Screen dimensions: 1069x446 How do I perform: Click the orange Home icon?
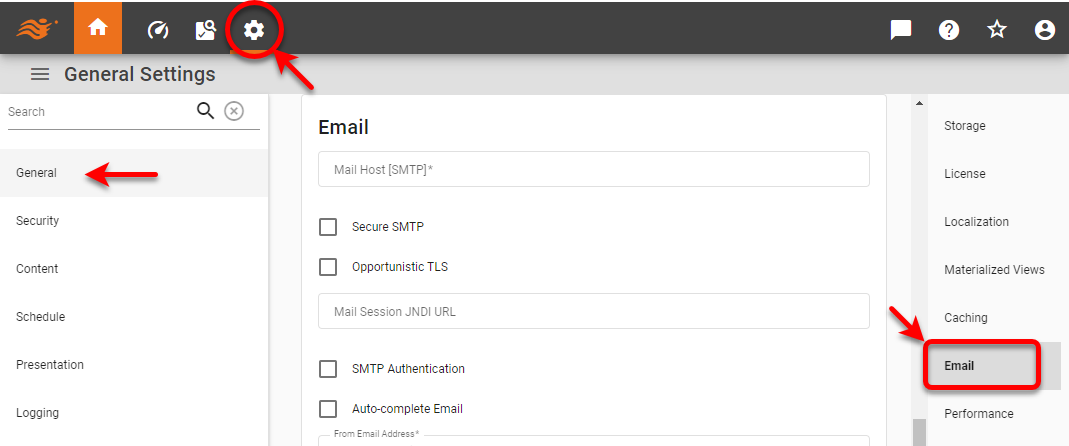(x=98, y=29)
